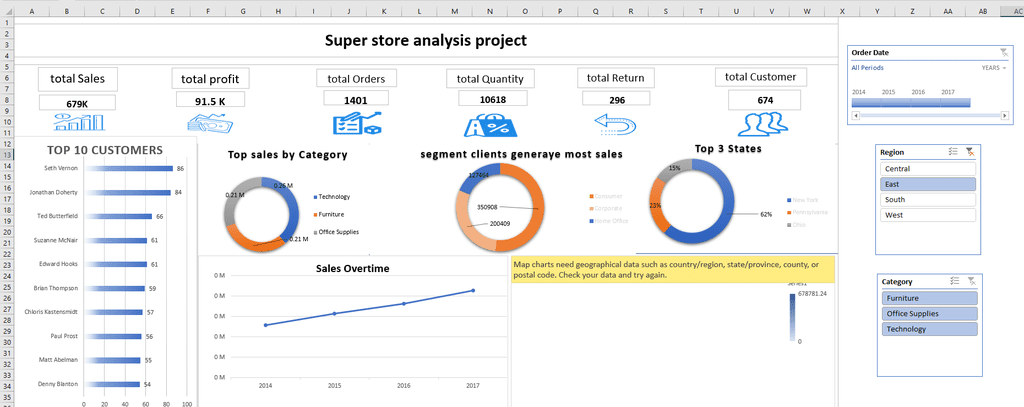Select Technology in Category slicer

tap(930, 329)
